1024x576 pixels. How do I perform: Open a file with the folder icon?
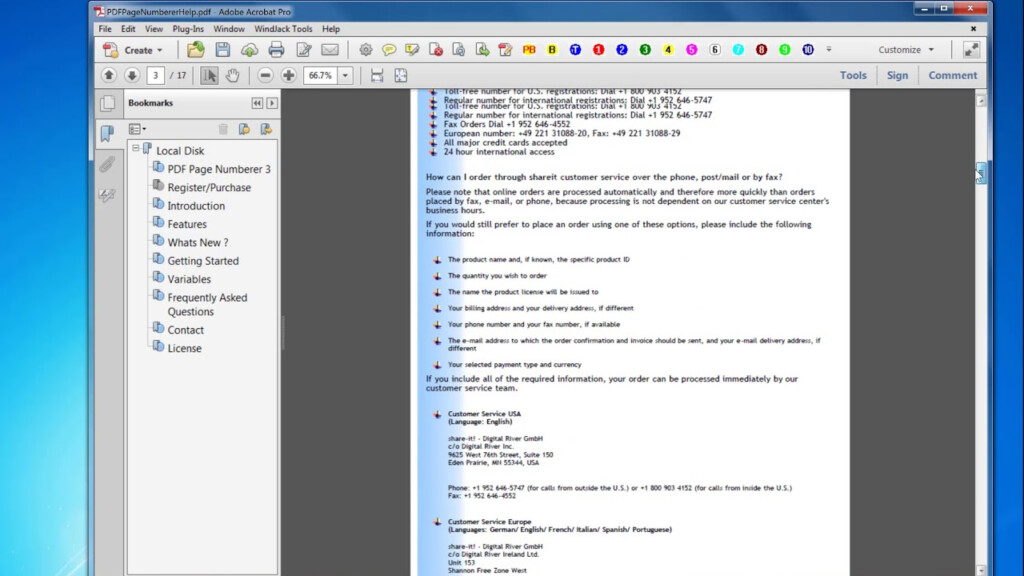pos(195,50)
